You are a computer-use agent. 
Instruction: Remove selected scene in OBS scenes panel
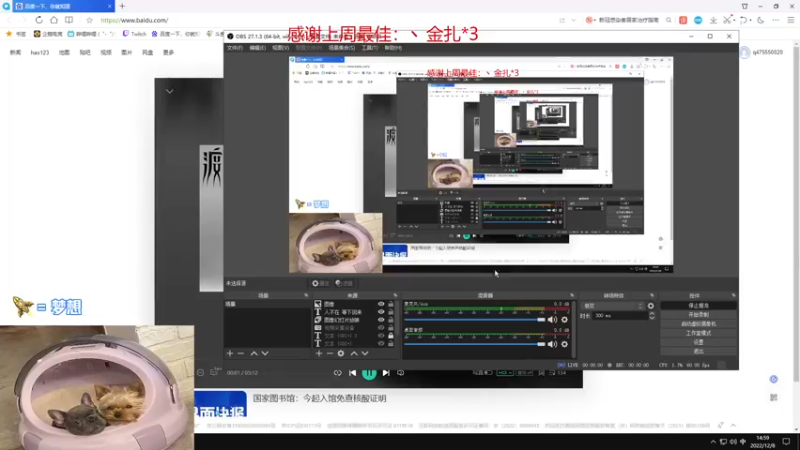coord(241,353)
